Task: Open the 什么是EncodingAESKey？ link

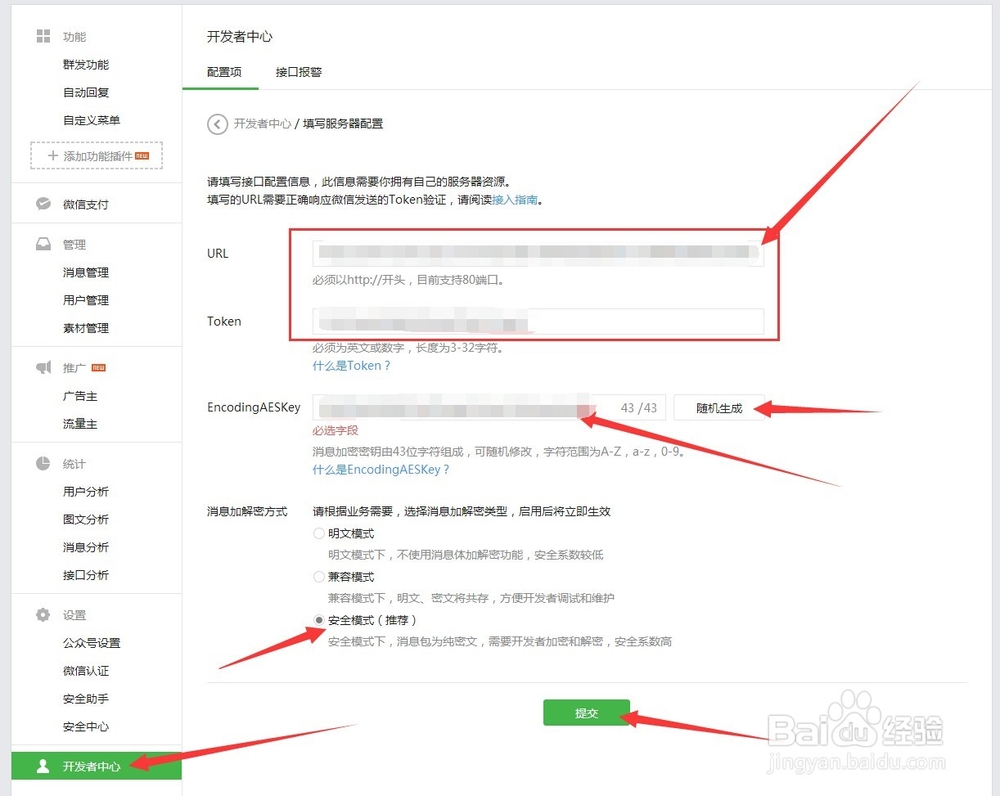Action: (x=381, y=469)
